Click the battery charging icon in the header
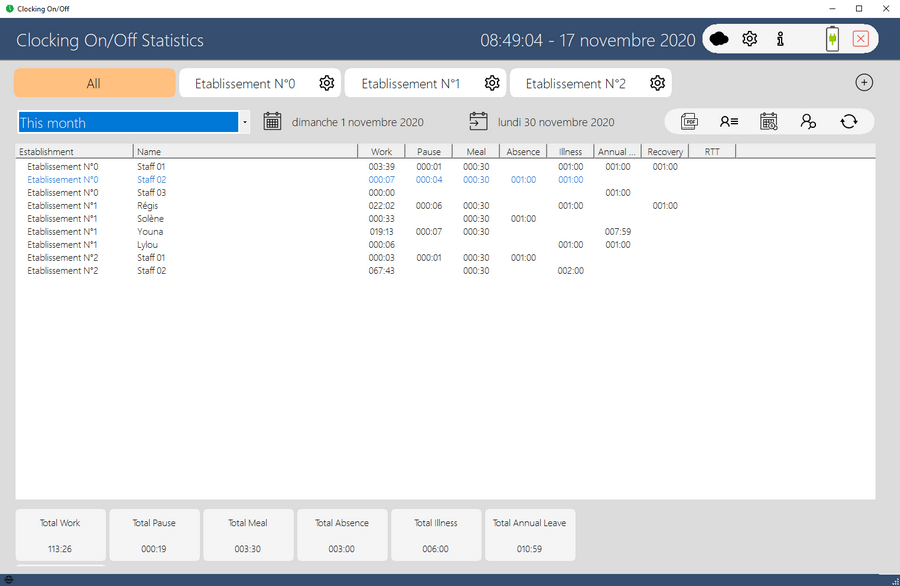Image resolution: width=900 pixels, height=586 pixels. [832, 39]
